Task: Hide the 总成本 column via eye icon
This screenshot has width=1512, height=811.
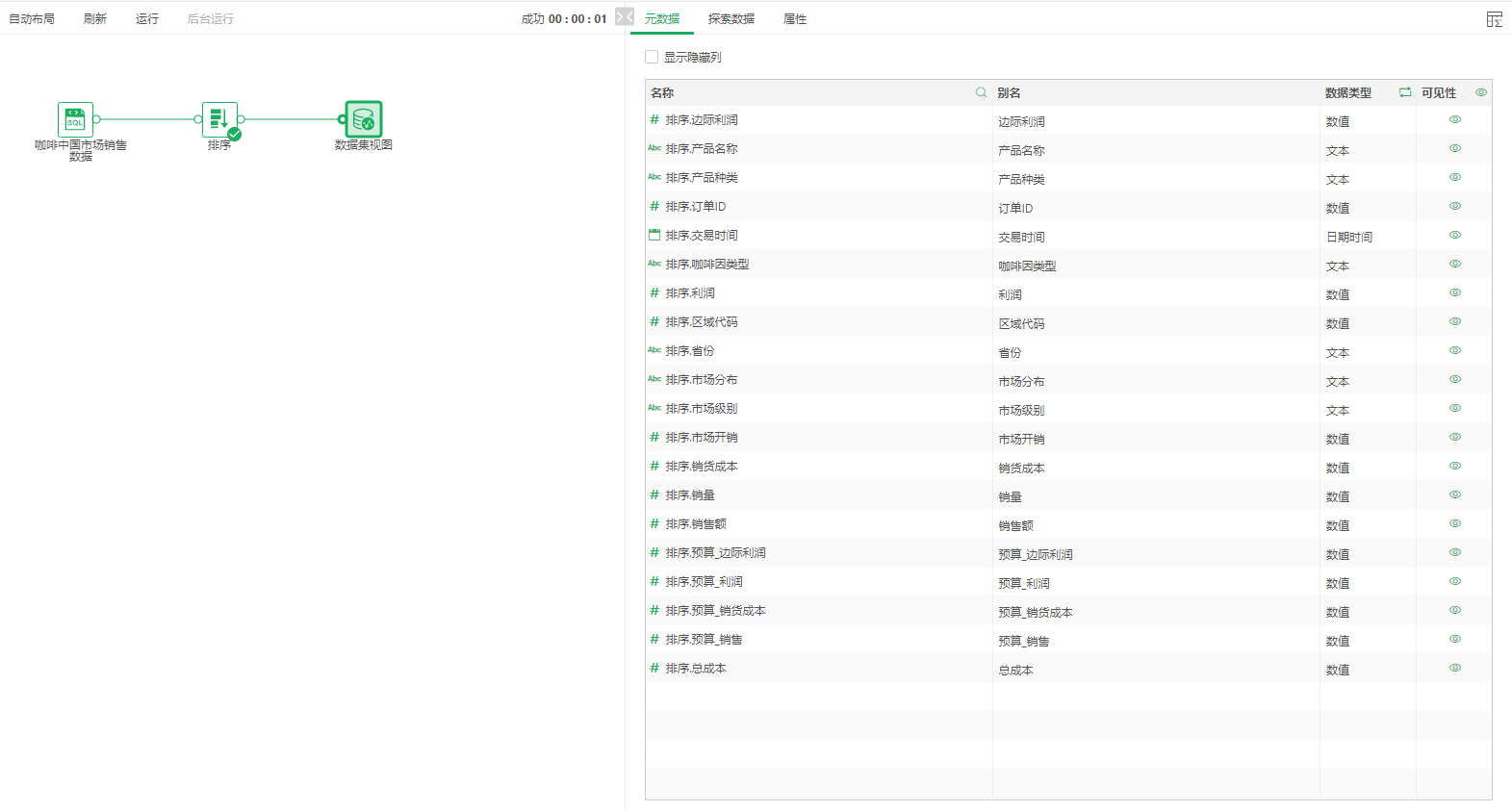Action: (x=1454, y=668)
